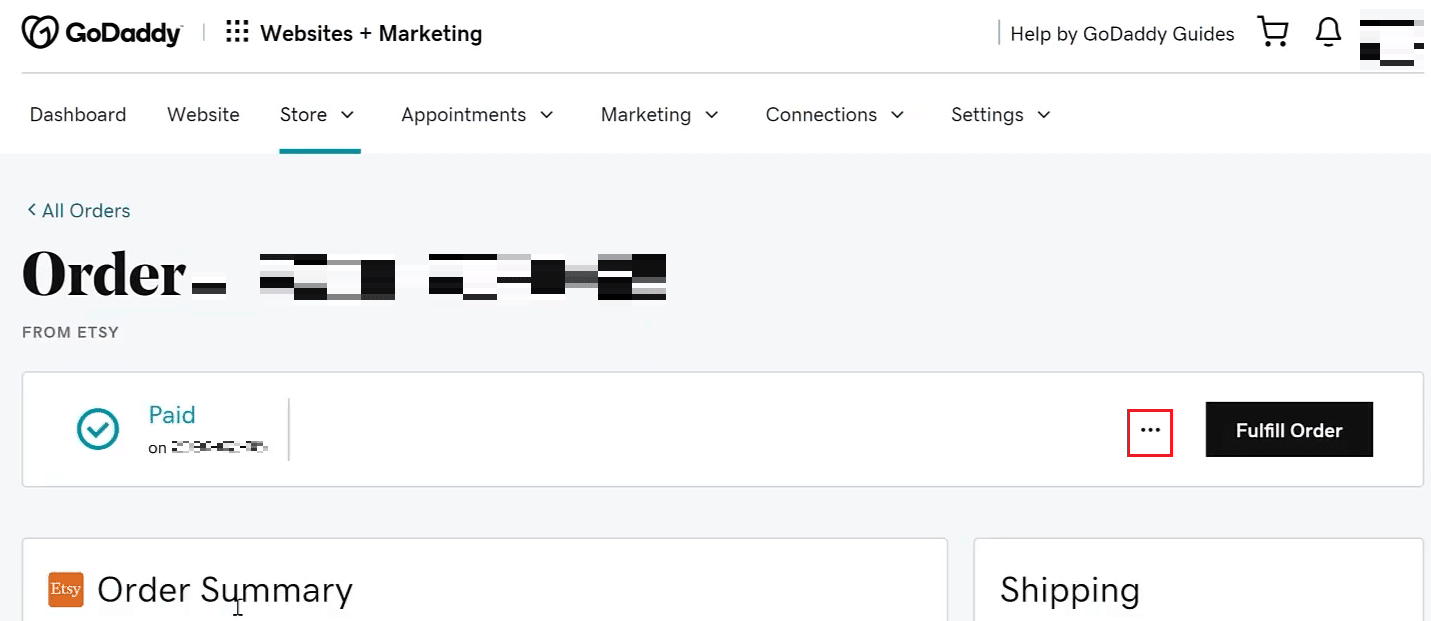The image size is (1431, 621).
Task: Switch to the Website tab
Action: (x=203, y=115)
